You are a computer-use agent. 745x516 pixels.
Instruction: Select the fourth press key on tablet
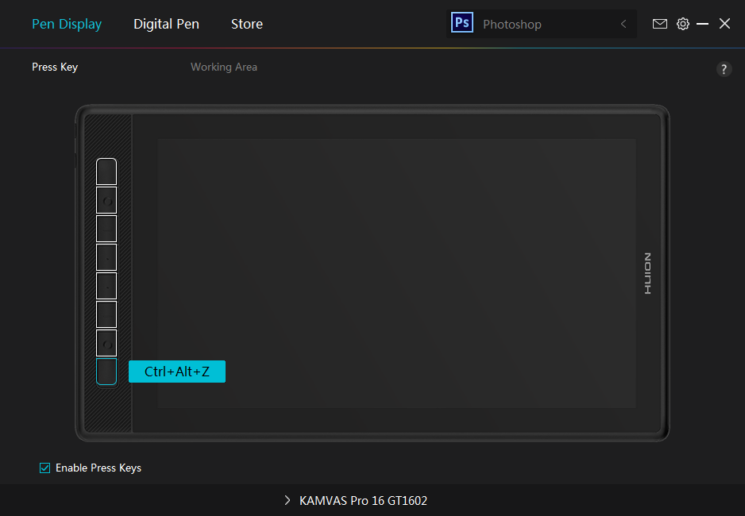pyautogui.click(x=106, y=257)
